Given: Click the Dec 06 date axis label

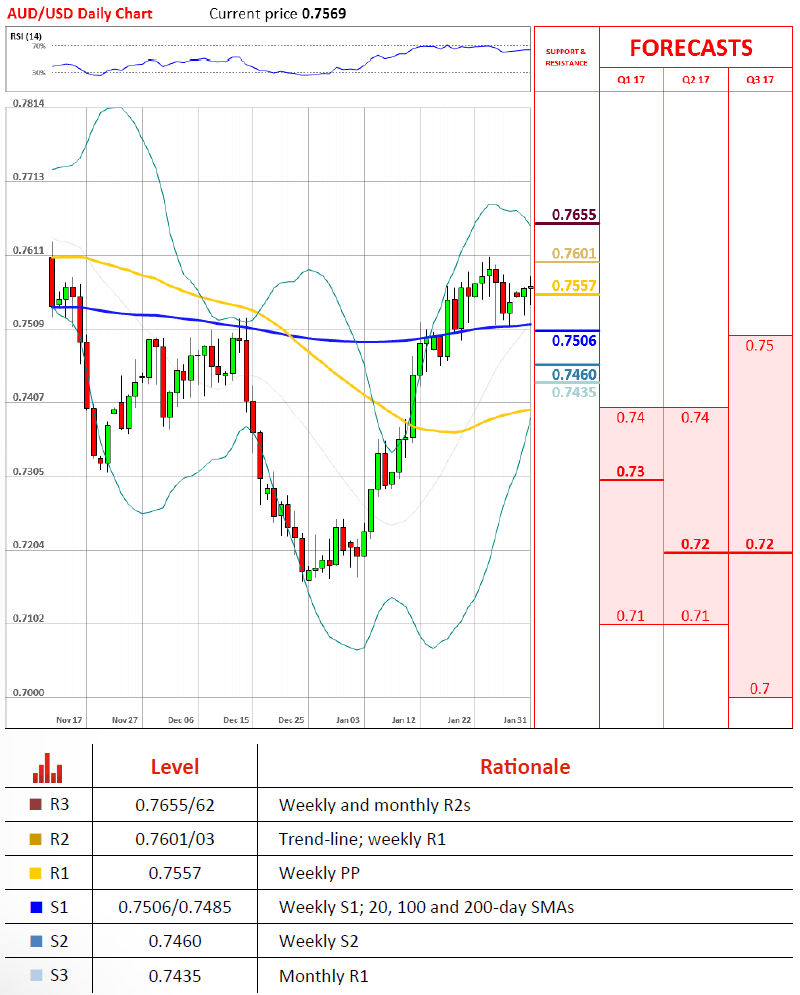Looking at the screenshot, I should click(181, 720).
